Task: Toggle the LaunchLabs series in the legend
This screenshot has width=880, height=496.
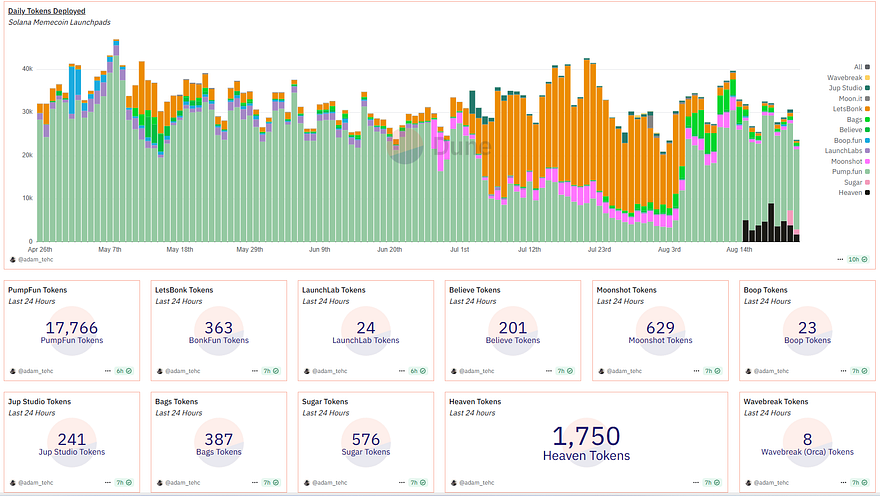Action: 847,150
